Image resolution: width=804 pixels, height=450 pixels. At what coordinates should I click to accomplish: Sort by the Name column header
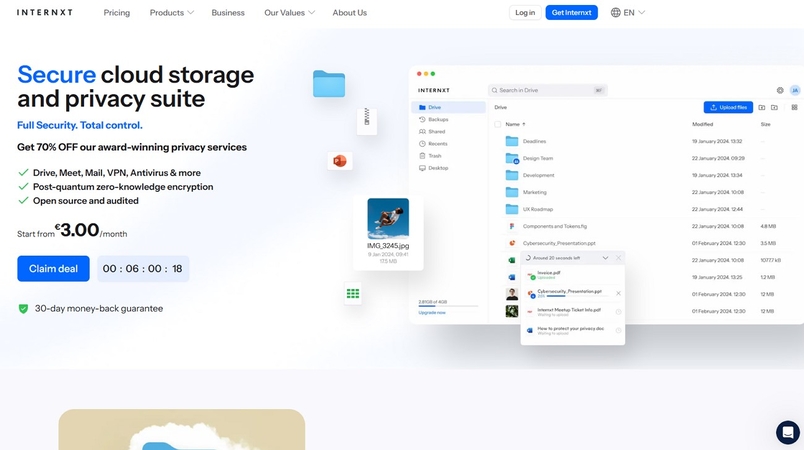click(515, 124)
